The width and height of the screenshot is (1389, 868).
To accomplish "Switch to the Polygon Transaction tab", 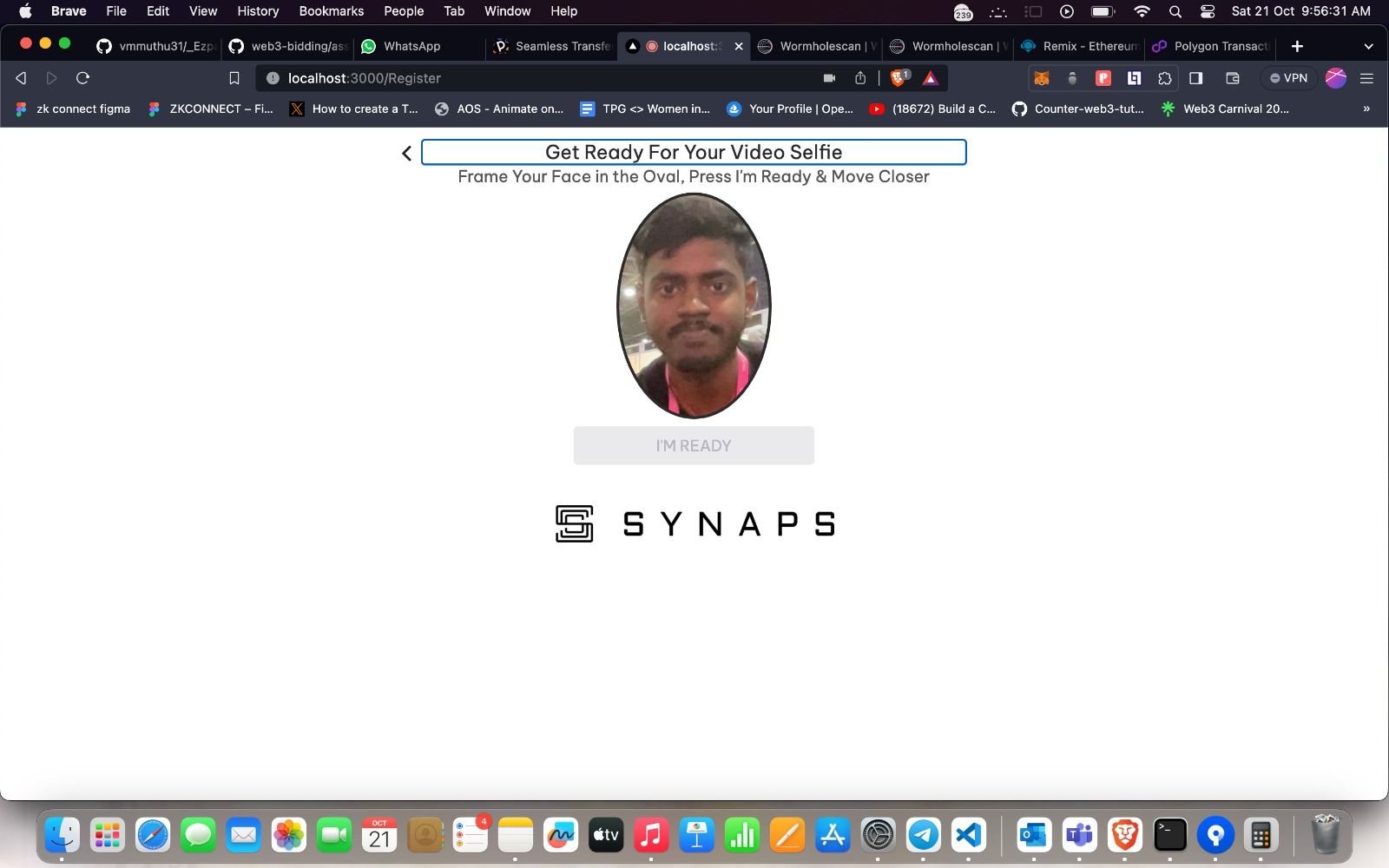I will point(1212,46).
